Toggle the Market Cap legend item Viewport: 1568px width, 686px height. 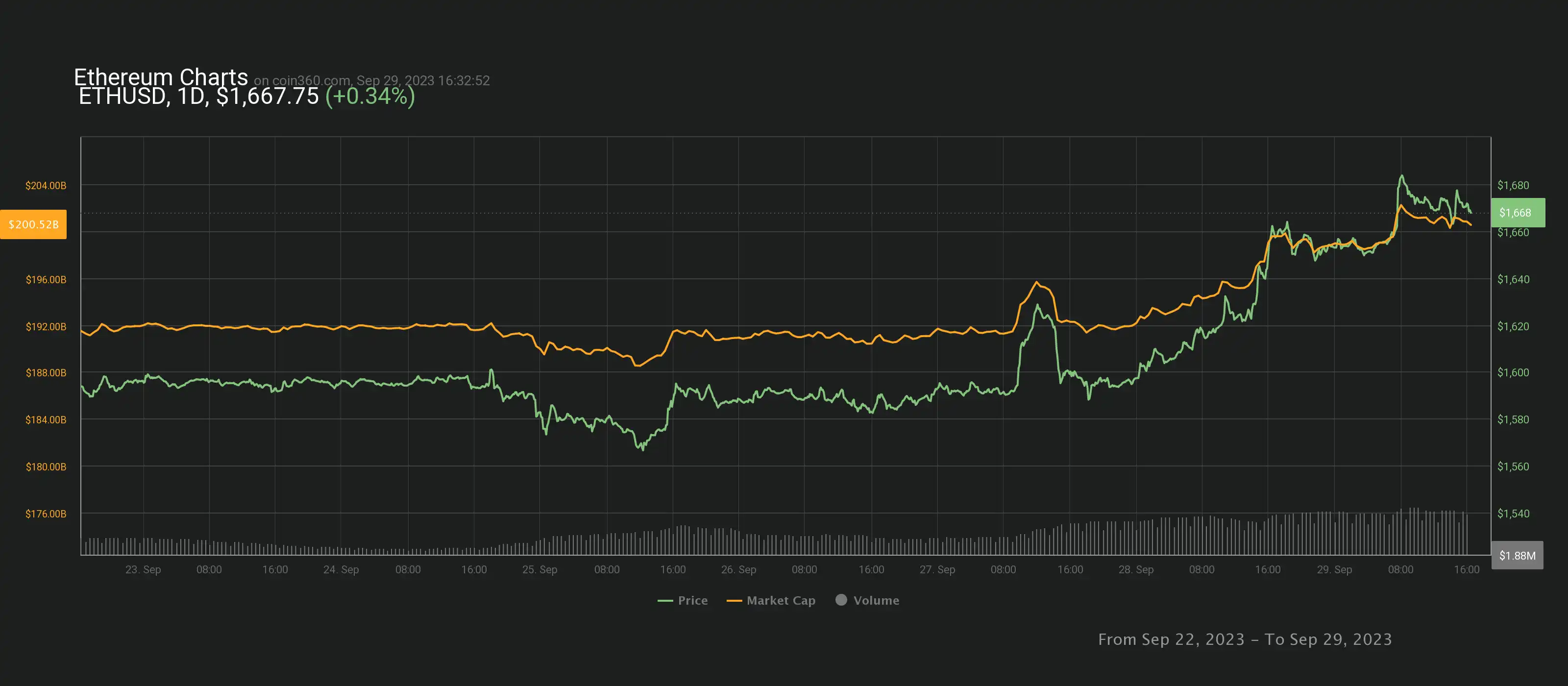coord(781,600)
